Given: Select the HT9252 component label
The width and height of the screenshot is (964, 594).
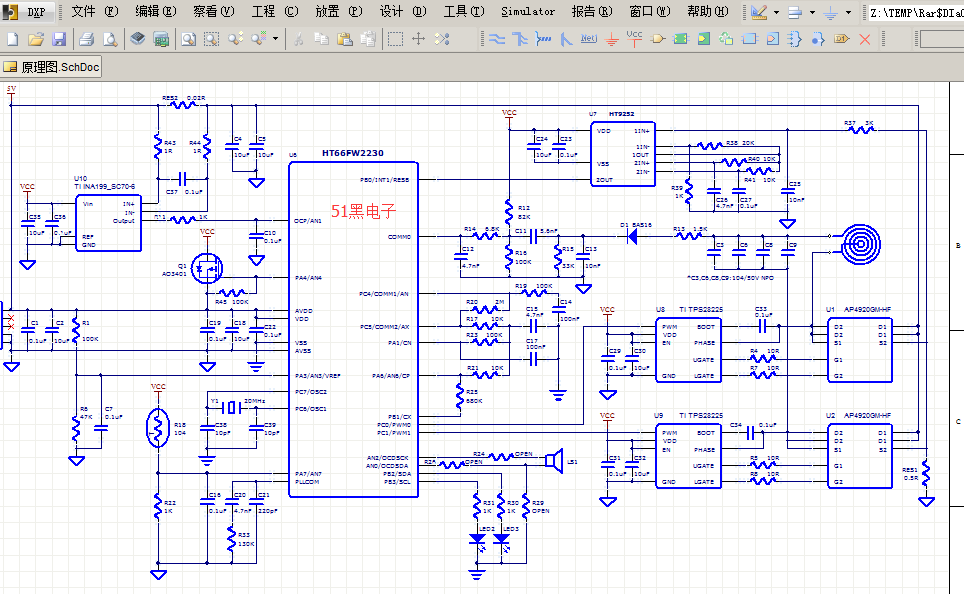Looking at the screenshot, I should coord(622,114).
